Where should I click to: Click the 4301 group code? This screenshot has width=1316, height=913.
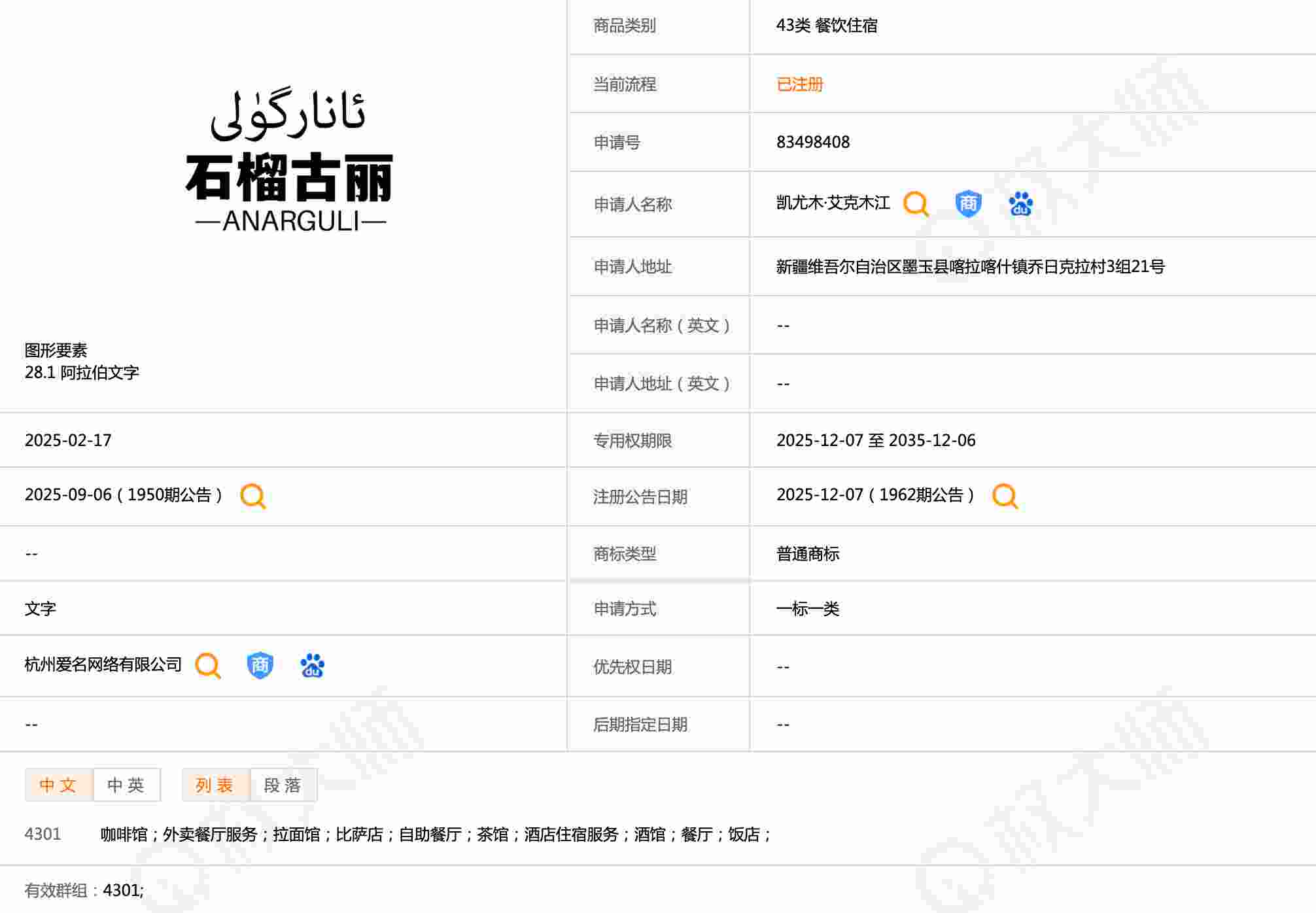[43, 835]
